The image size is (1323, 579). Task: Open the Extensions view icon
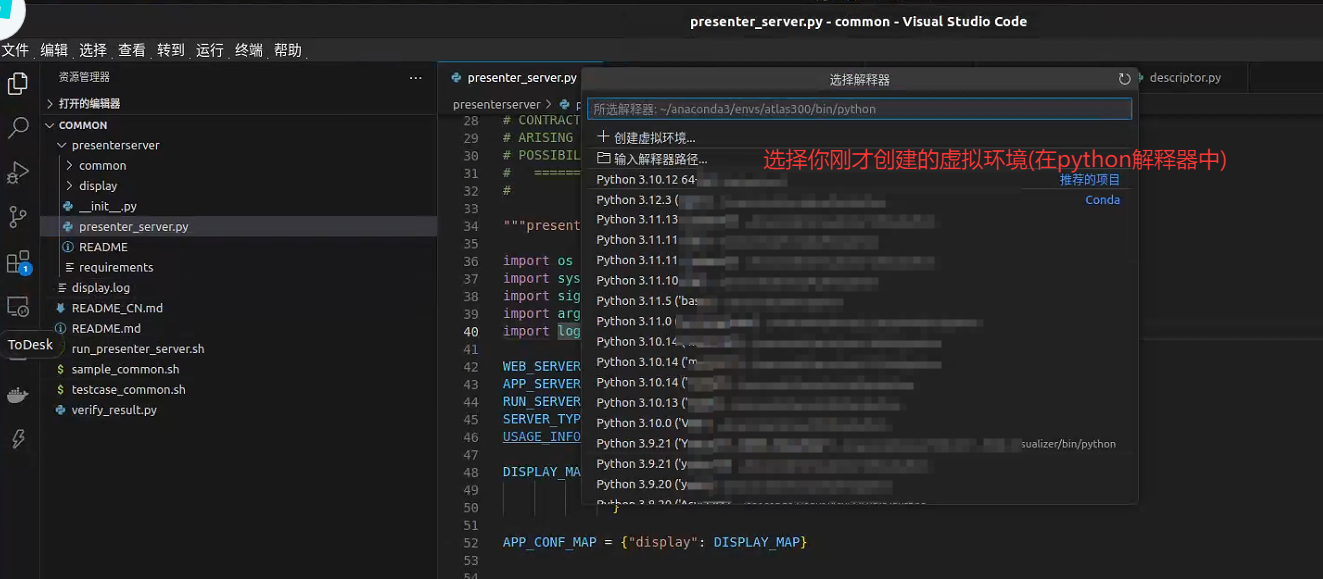pyautogui.click(x=18, y=262)
